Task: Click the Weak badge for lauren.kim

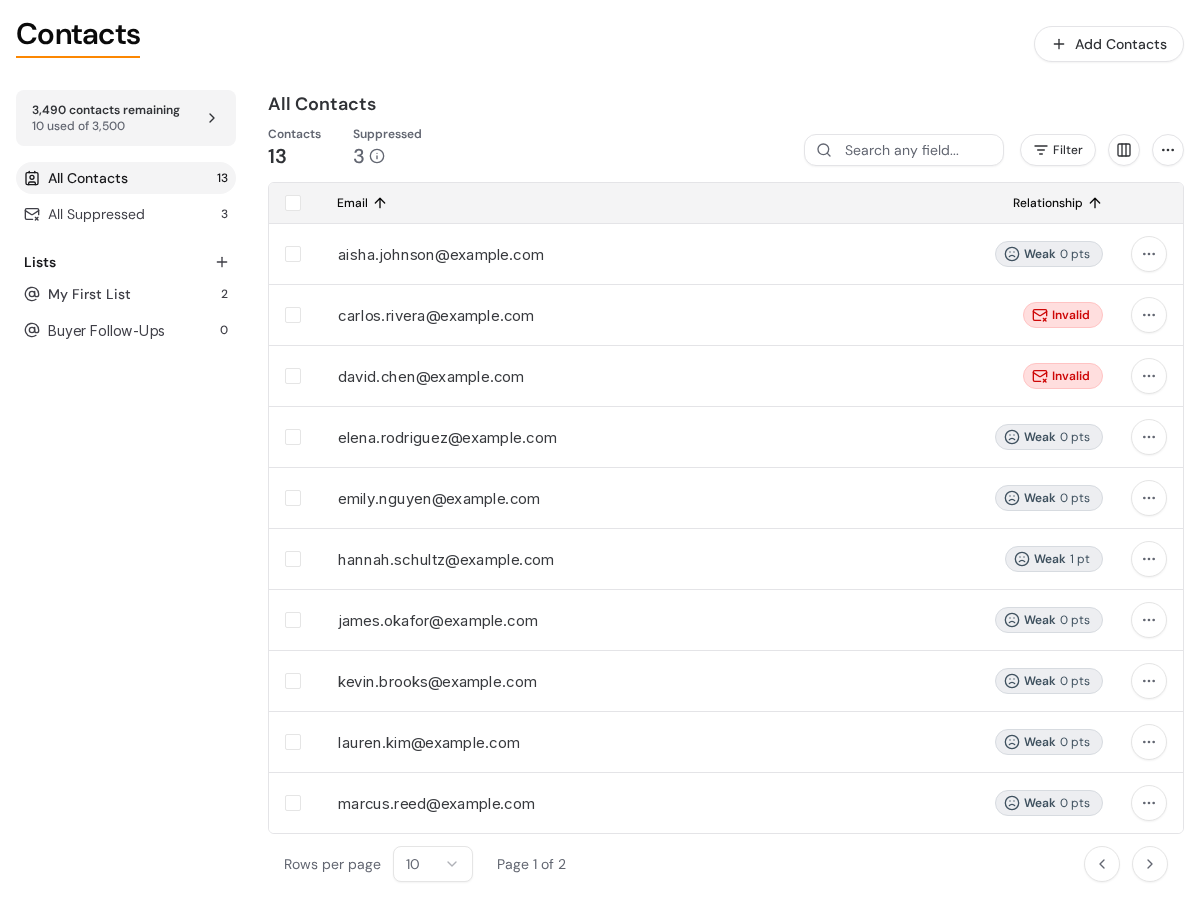Action: pos(1049,742)
